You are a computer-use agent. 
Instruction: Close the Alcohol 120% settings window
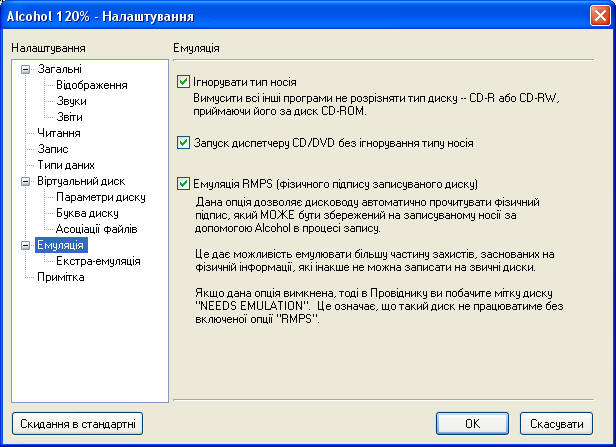pos(598,16)
